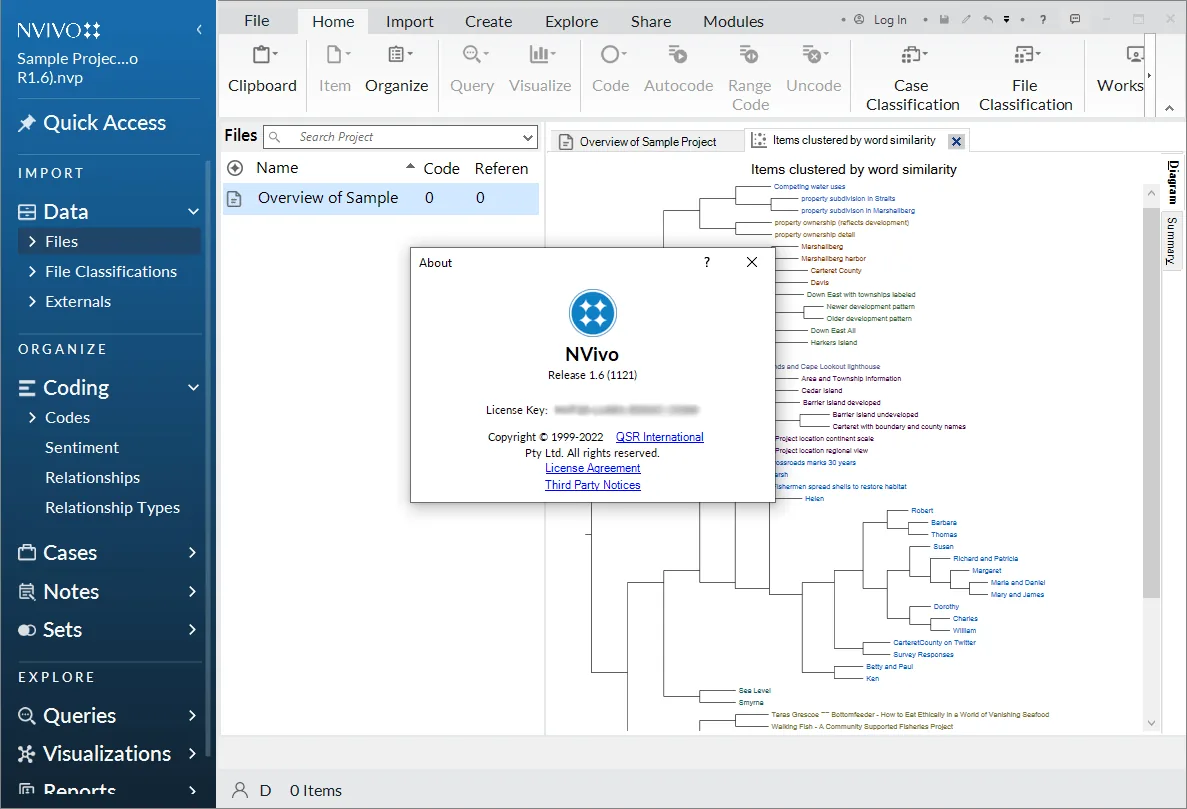Click the help question mark in title bar
The height and width of the screenshot is (809, 1187).
pyautogui.click(x=1043, y=20)
